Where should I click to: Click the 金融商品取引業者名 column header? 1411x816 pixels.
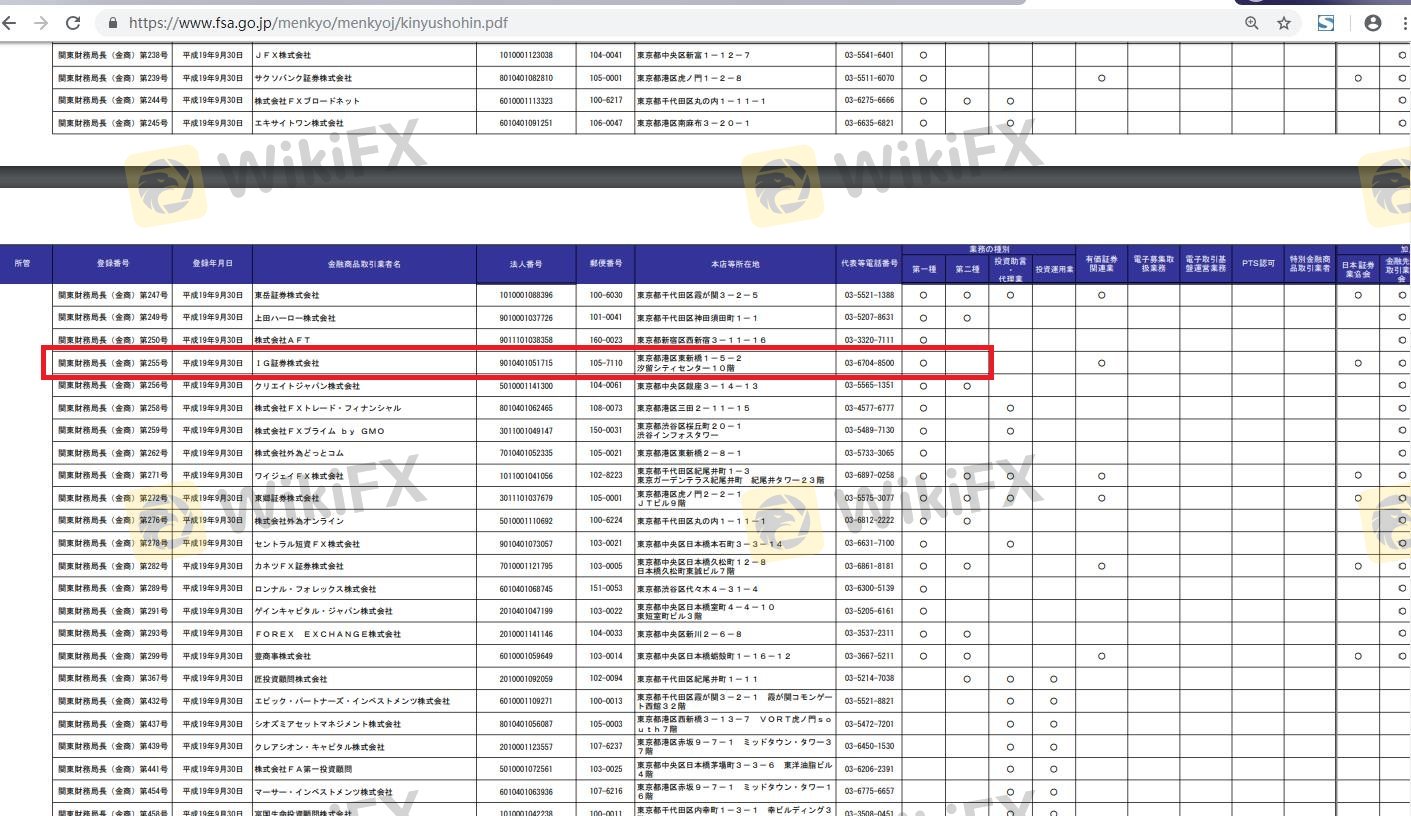(364, 264)
